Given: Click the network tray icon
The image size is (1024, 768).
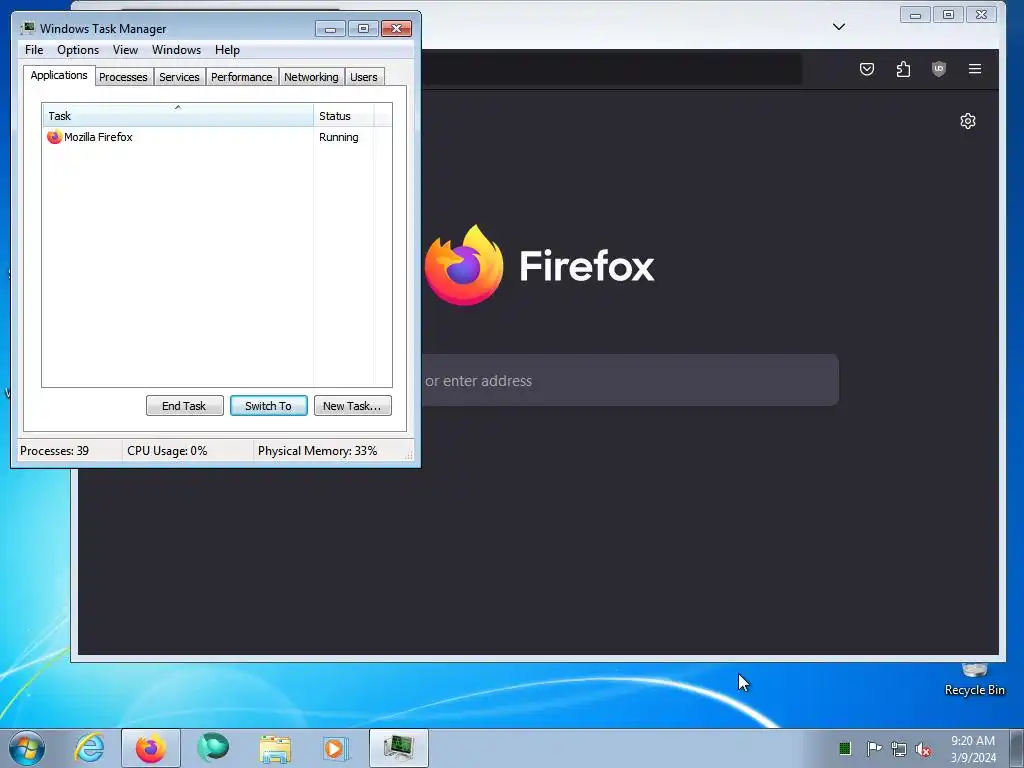Looking at the screenshot, I should 899,749.
